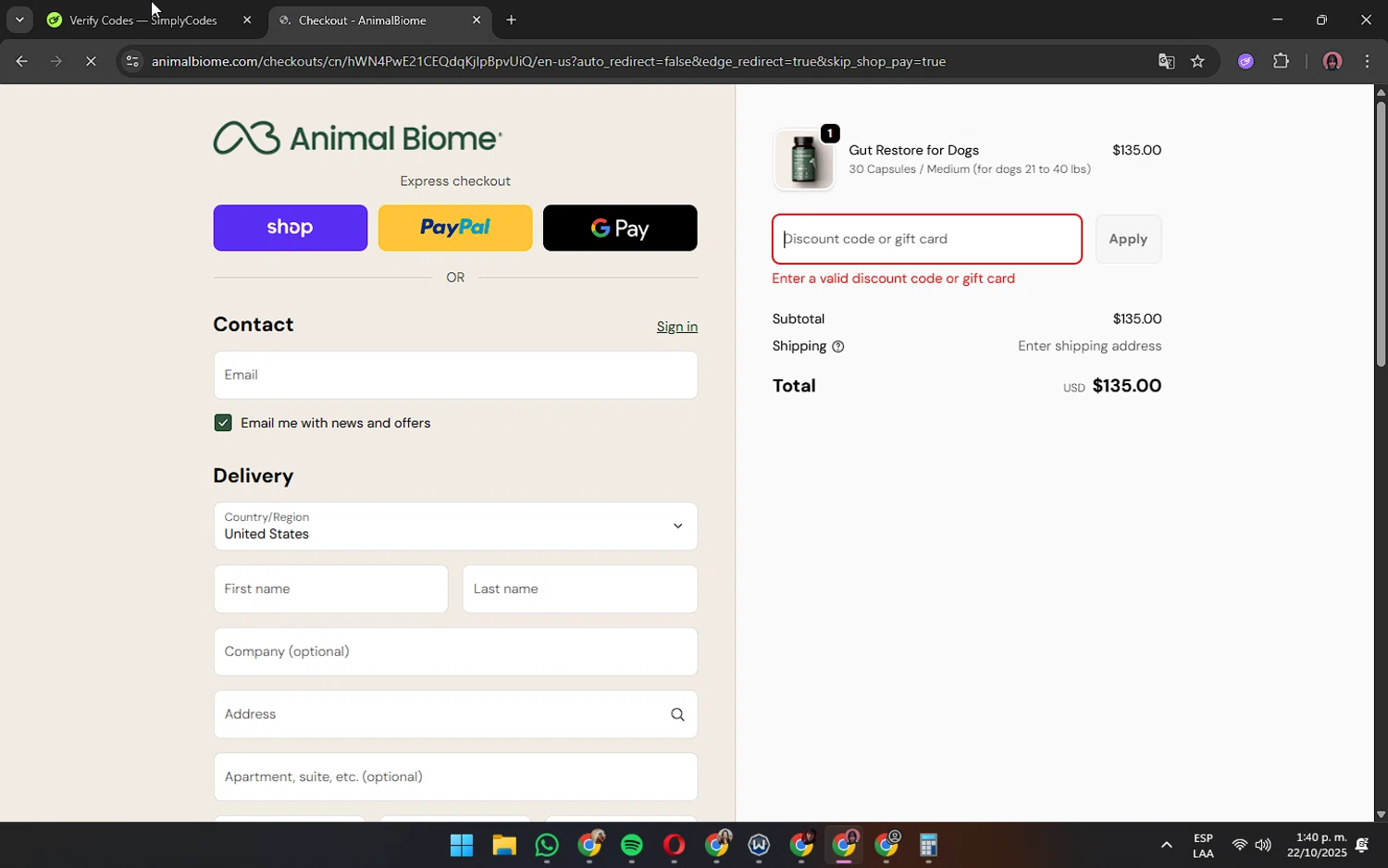The height and width of the screenshot is (868, 1388).
Task: Focus the Apartment, suite field
Action: [455, 776]
